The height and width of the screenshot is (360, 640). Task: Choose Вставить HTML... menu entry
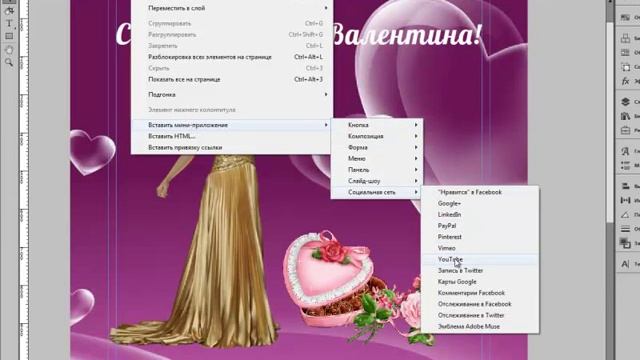coord(232,136)
